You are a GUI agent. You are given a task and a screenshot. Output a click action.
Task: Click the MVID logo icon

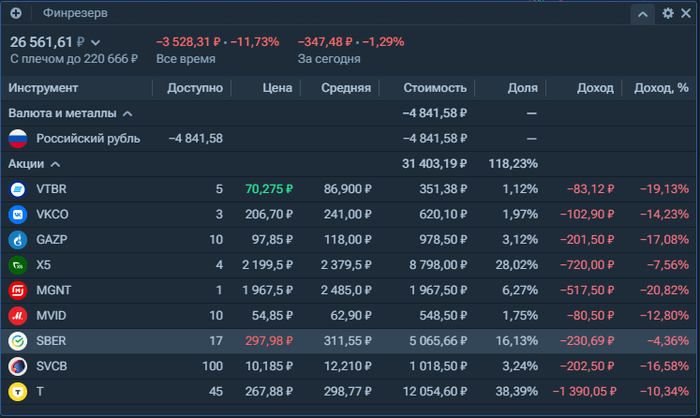tap(18, 316)
